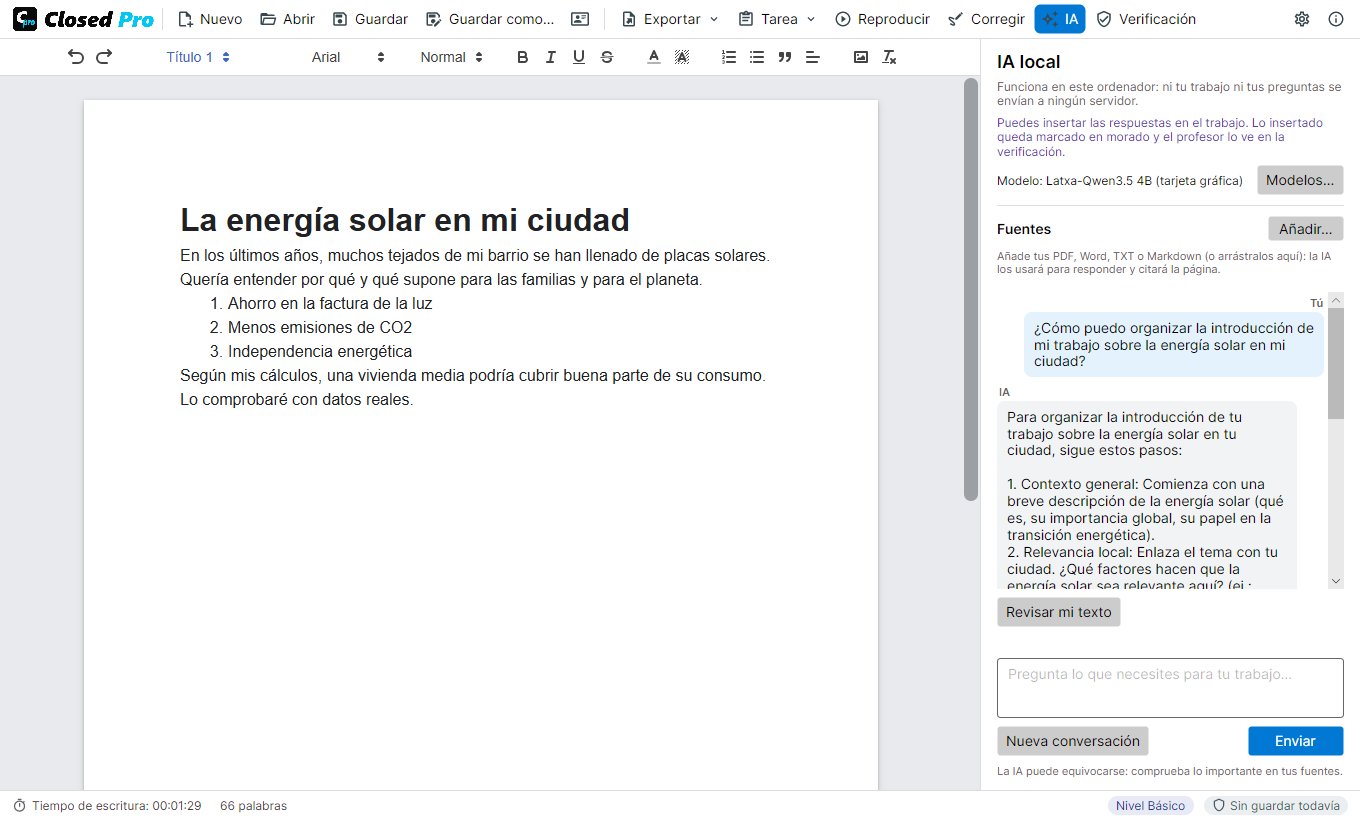Choose Guardar como...

coord(490,19)
